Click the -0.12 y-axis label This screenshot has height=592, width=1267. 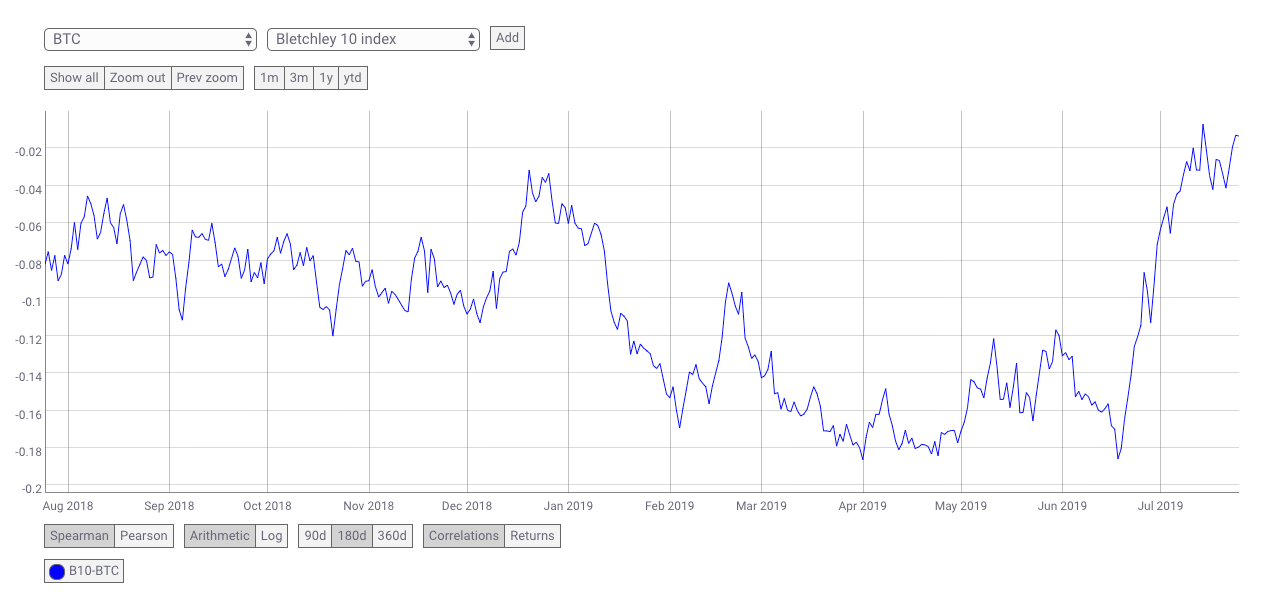tap(28, 339)
